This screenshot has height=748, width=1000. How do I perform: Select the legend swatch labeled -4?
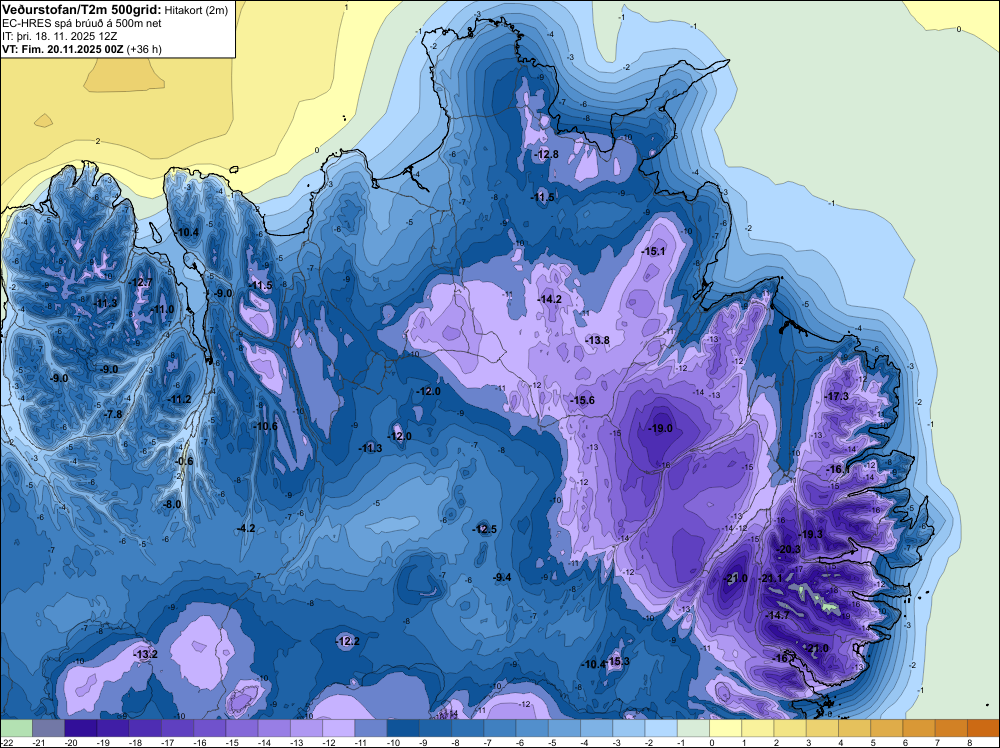(596, 728)
